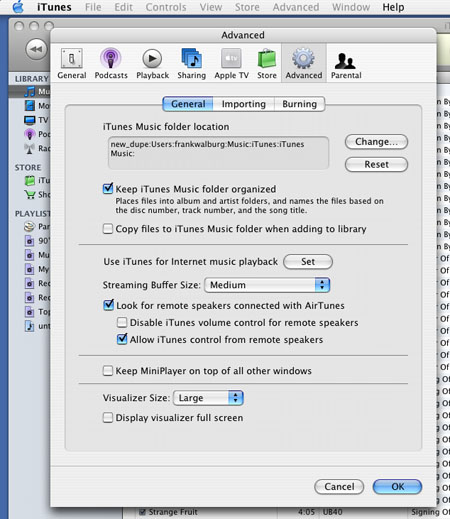The width and height of the screenshot is (450, 519).
Task: Open the Visualizer Size dropdown
Action: click(208, 398)
